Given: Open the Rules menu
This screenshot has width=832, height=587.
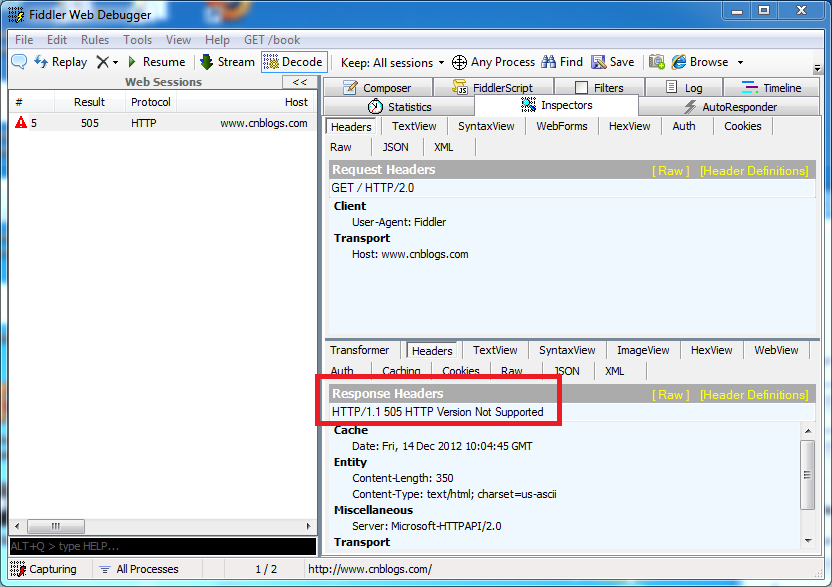Looking at the screenshot, I should tap(95, 40).
